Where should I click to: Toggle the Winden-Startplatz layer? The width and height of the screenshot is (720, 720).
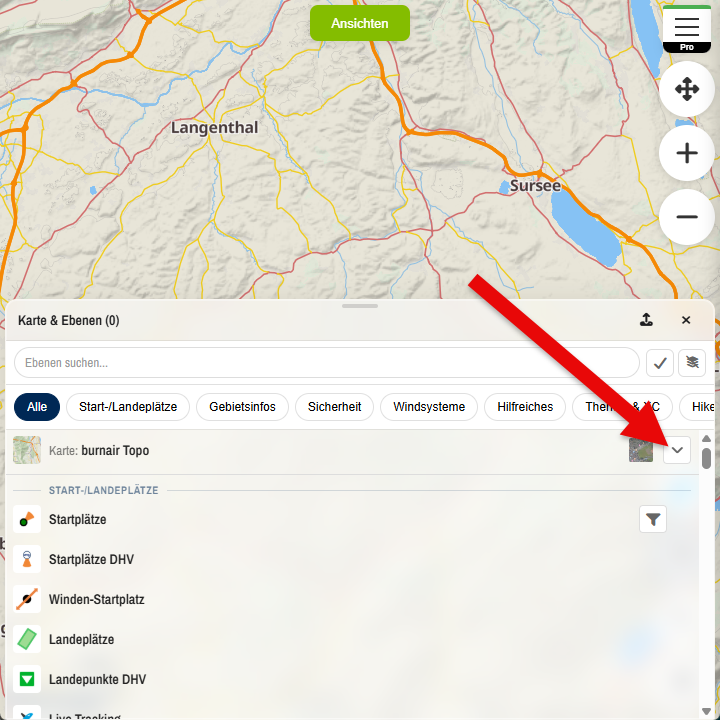96,600
